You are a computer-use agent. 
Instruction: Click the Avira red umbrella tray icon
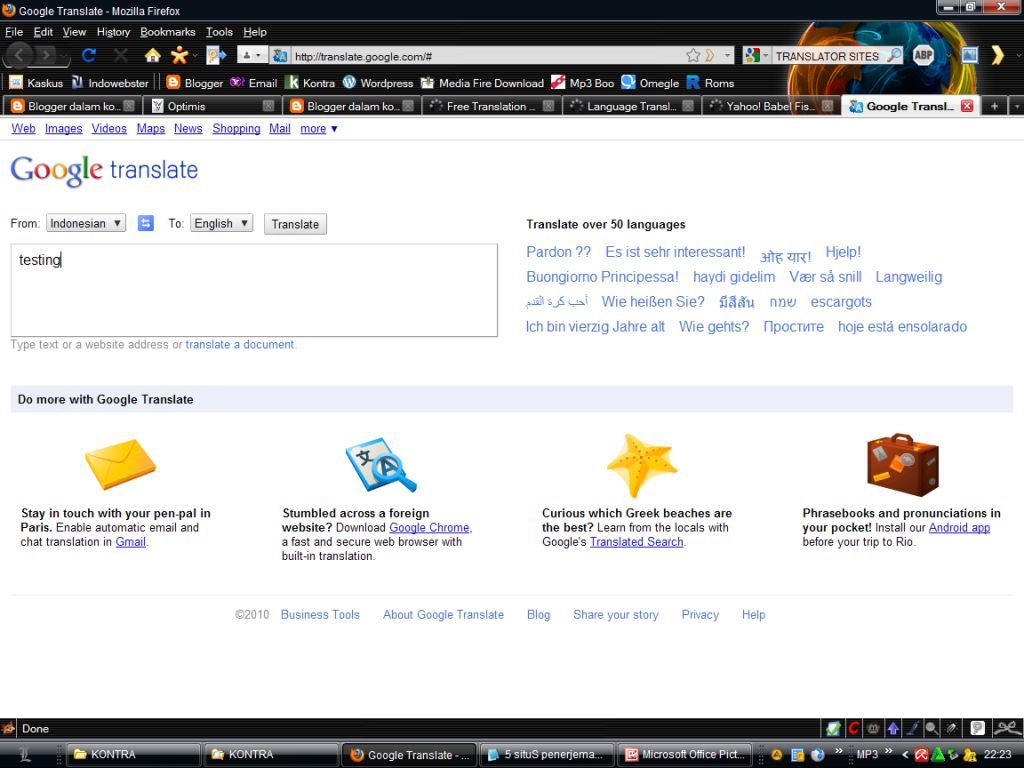921,755
